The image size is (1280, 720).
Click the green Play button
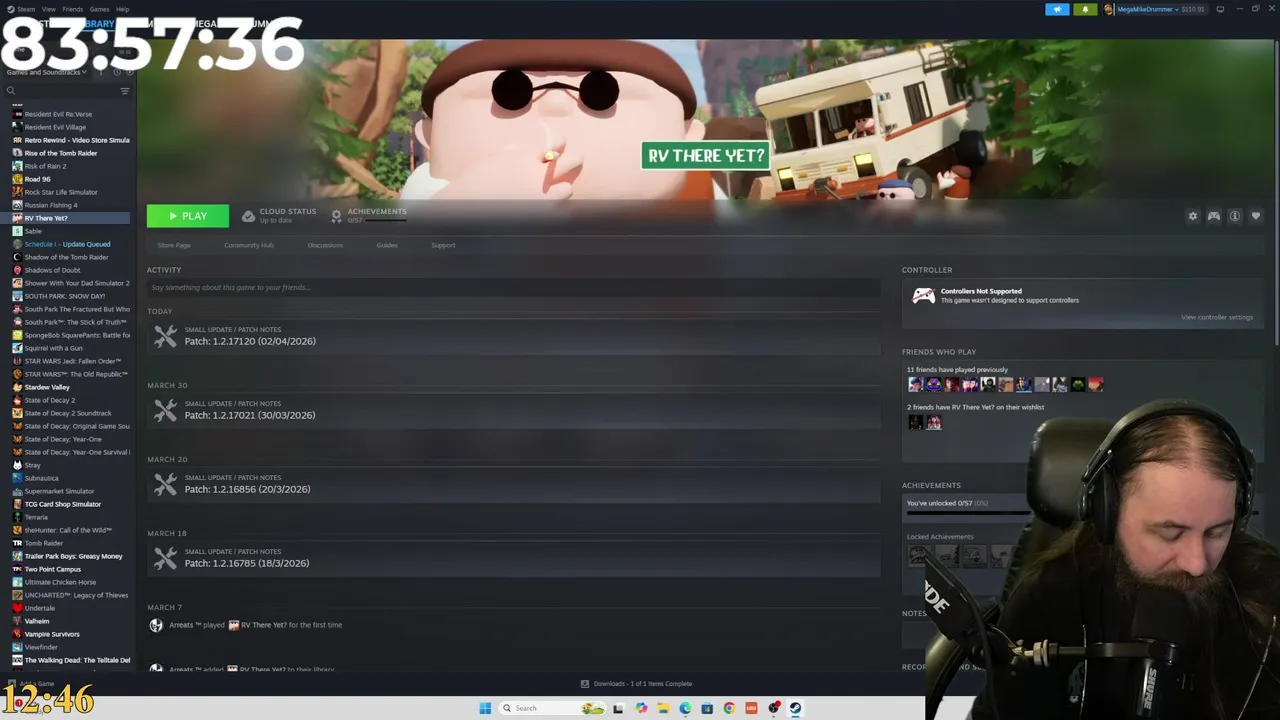pyautogui.click(x=187, y=216)
